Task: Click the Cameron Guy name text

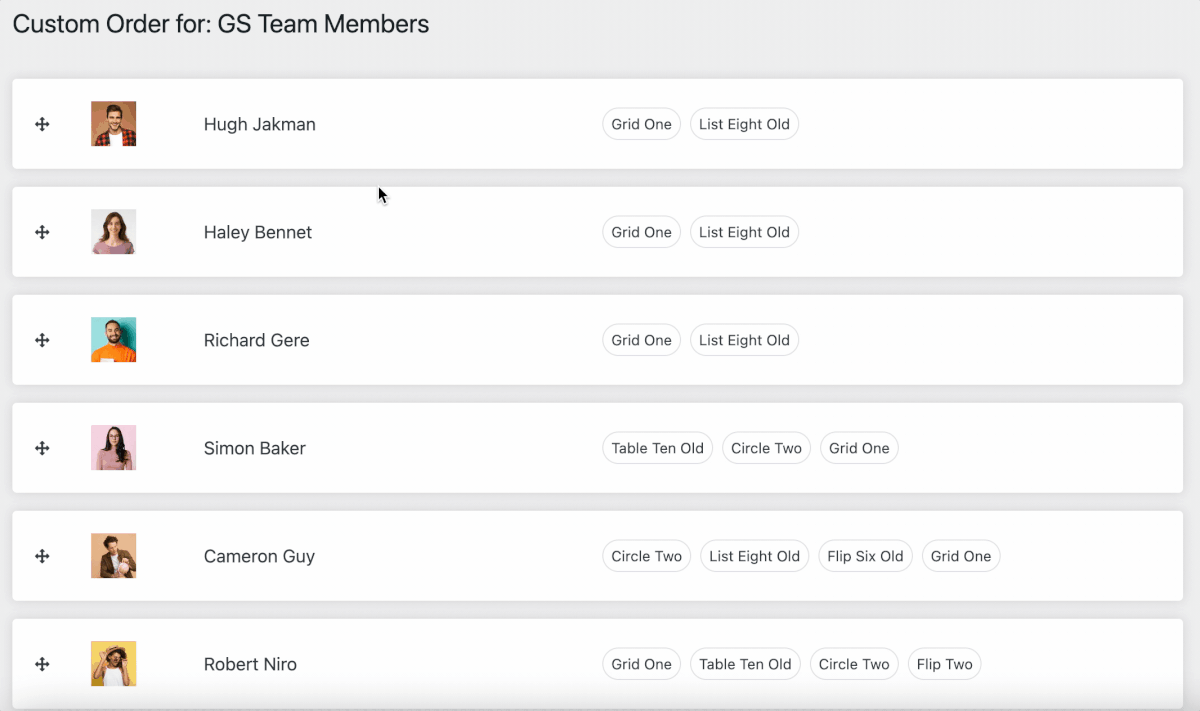Action: [259, 556]
